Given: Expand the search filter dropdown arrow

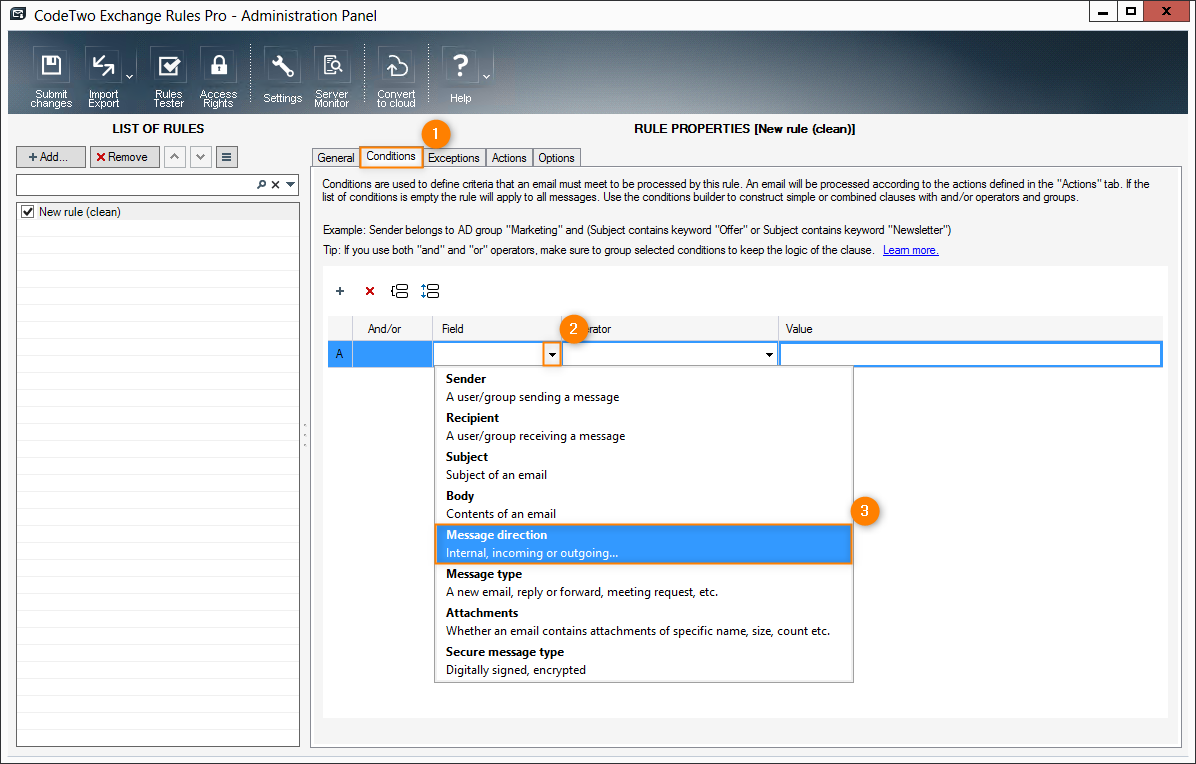Looking at the screenshot, I should pyautogui.click(x=291, y=185).
